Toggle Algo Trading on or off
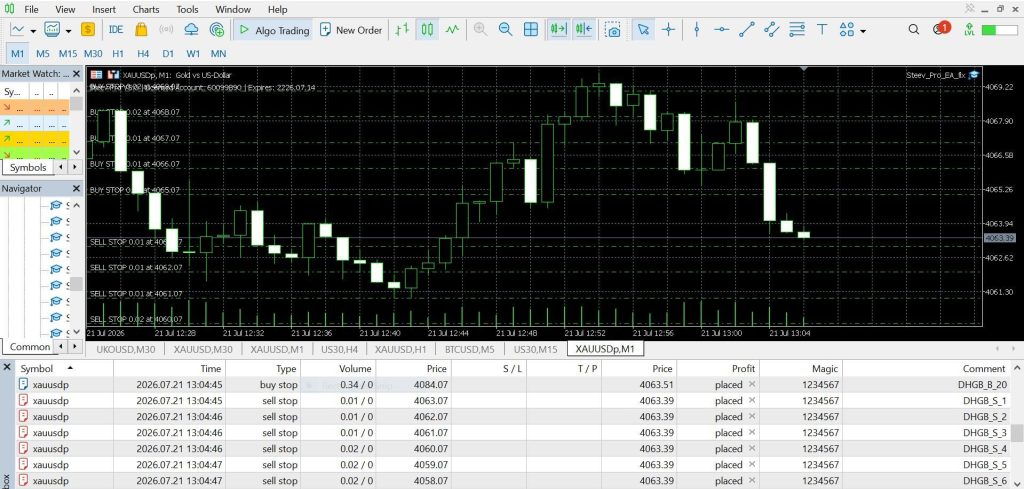 273,29
